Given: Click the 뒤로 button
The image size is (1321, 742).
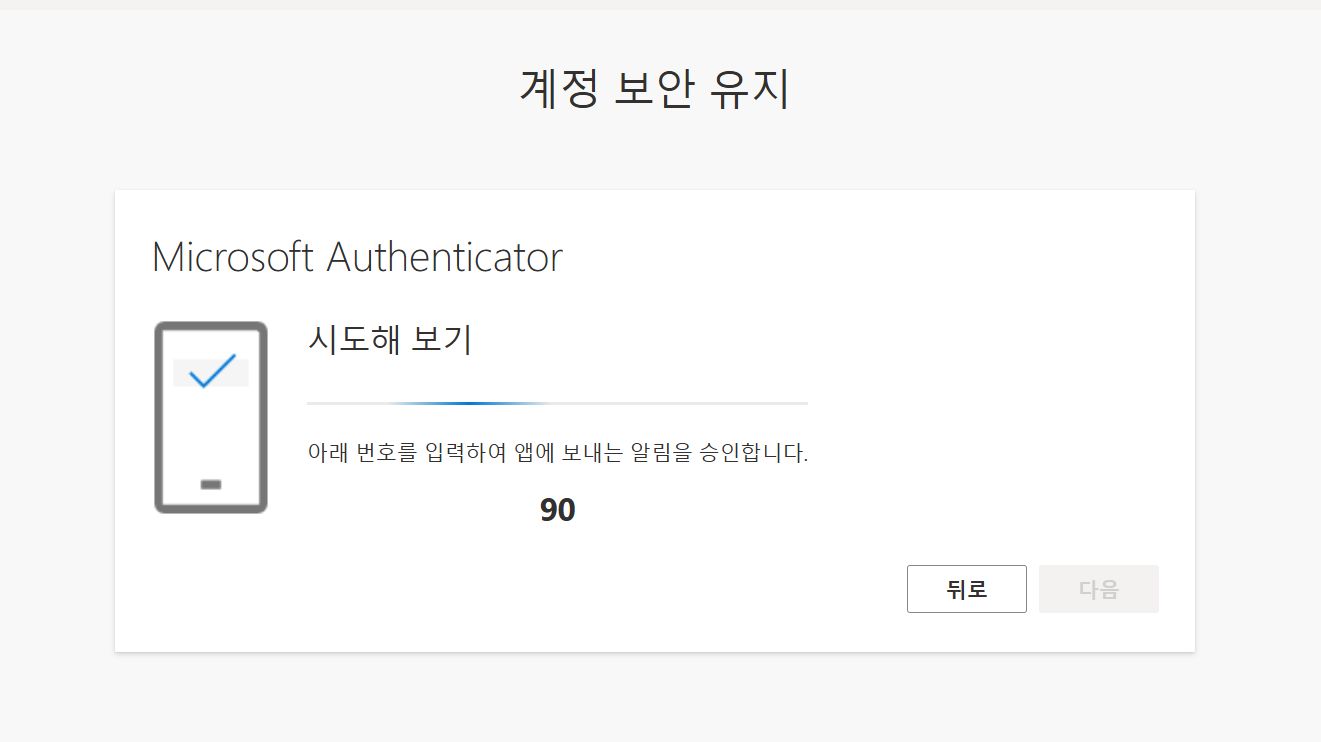Looking at the screenshot, I should pos(966,589).
